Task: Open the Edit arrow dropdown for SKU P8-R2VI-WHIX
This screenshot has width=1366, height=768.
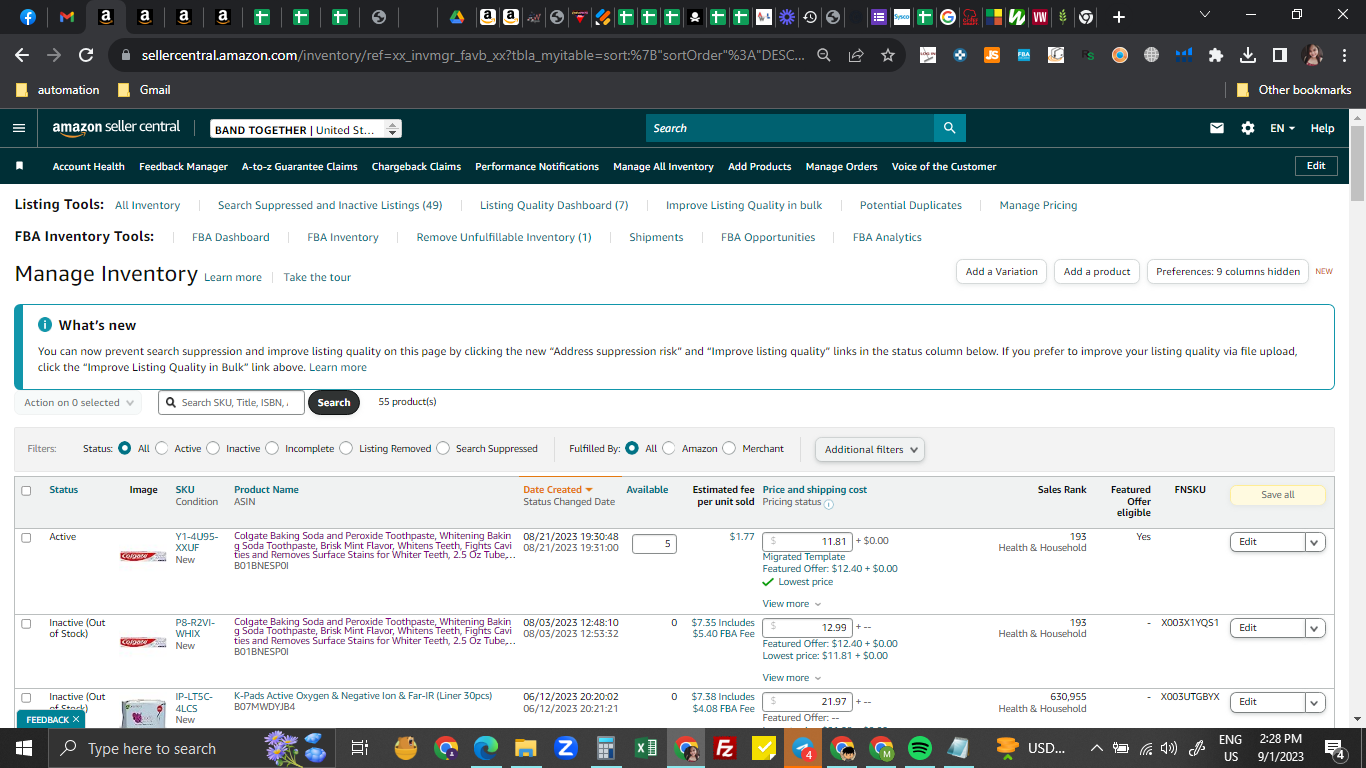Action: click(x=1315, y=628)
